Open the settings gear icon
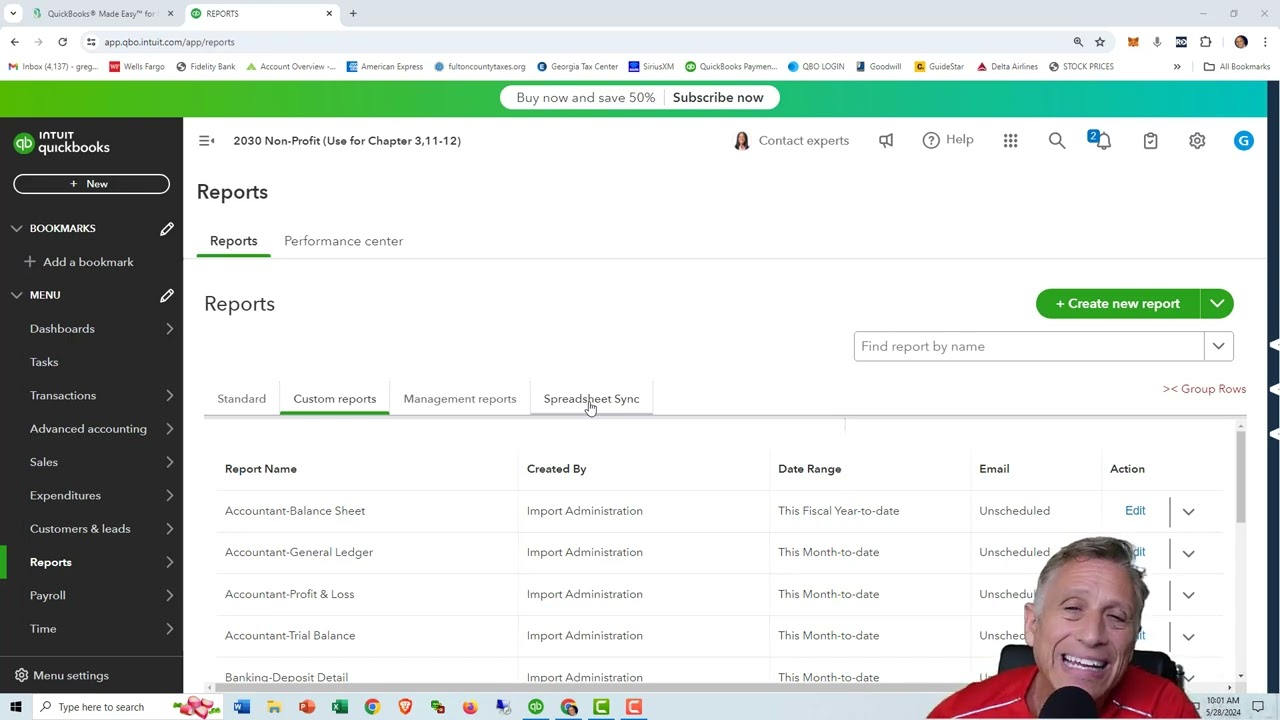The width and height of the screenshot is (1280, 720). click(1197, 141)
